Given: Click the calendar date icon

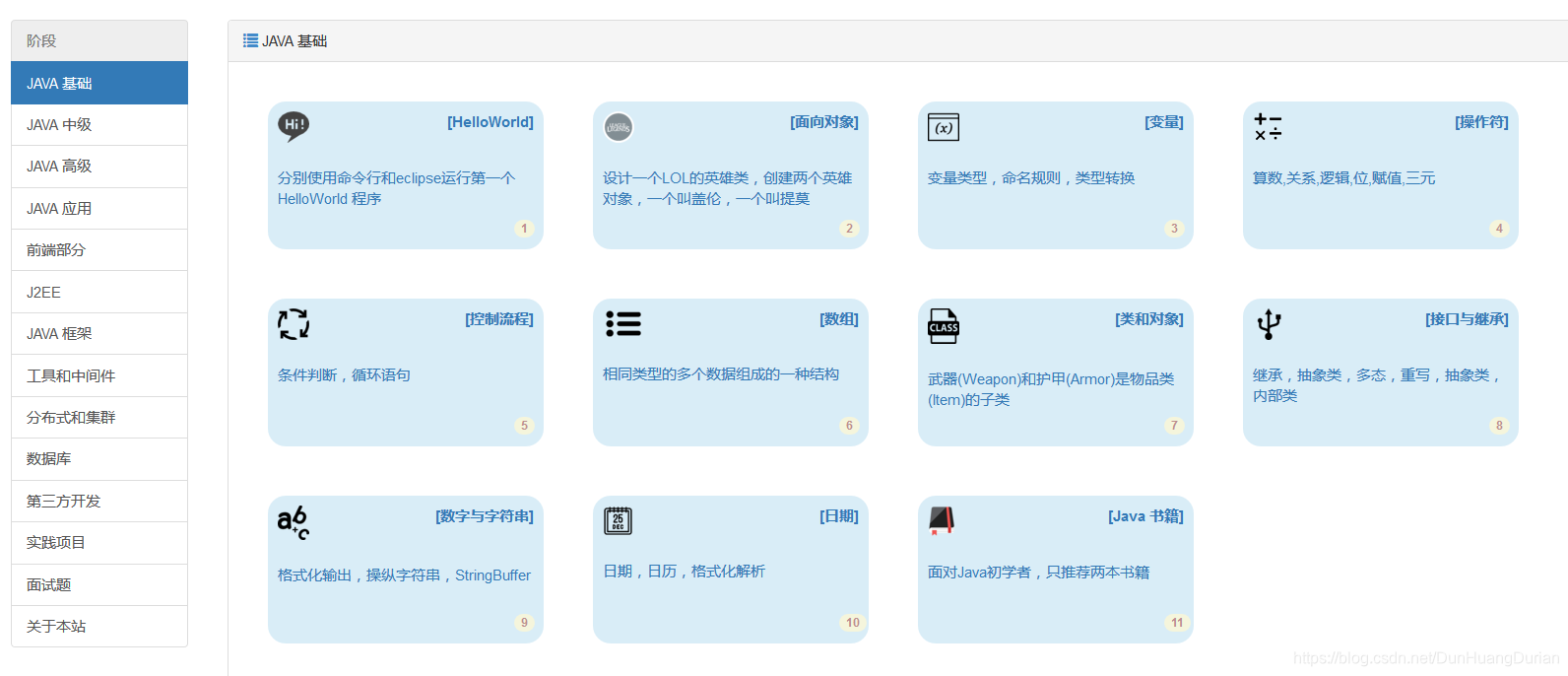Looking at the screenshot, I should tap(618, 520).
